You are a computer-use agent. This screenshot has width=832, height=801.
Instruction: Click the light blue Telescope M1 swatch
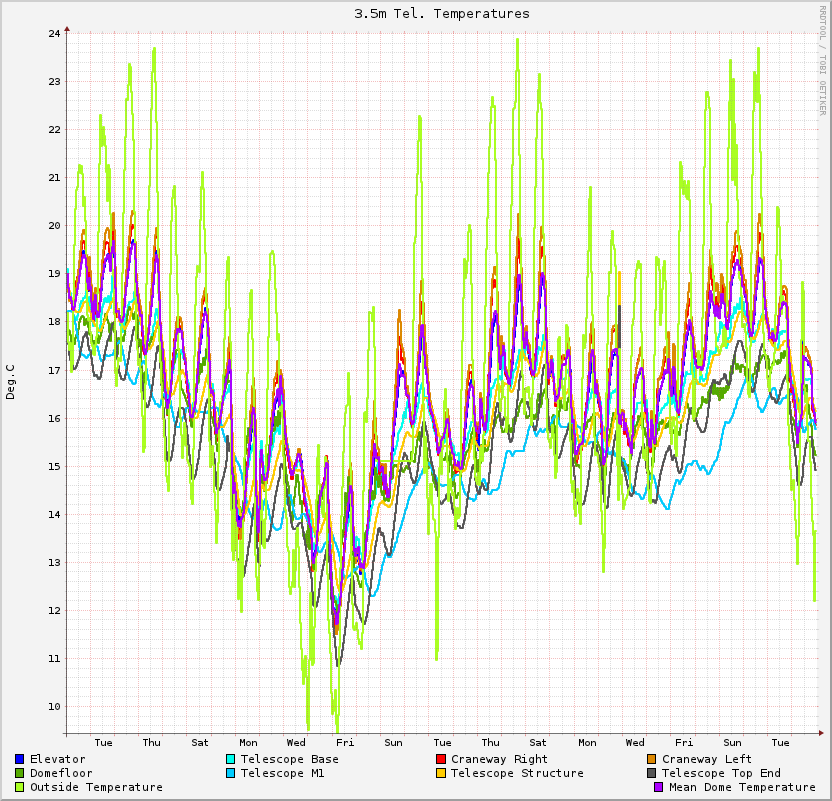click(x=231, y=773)
